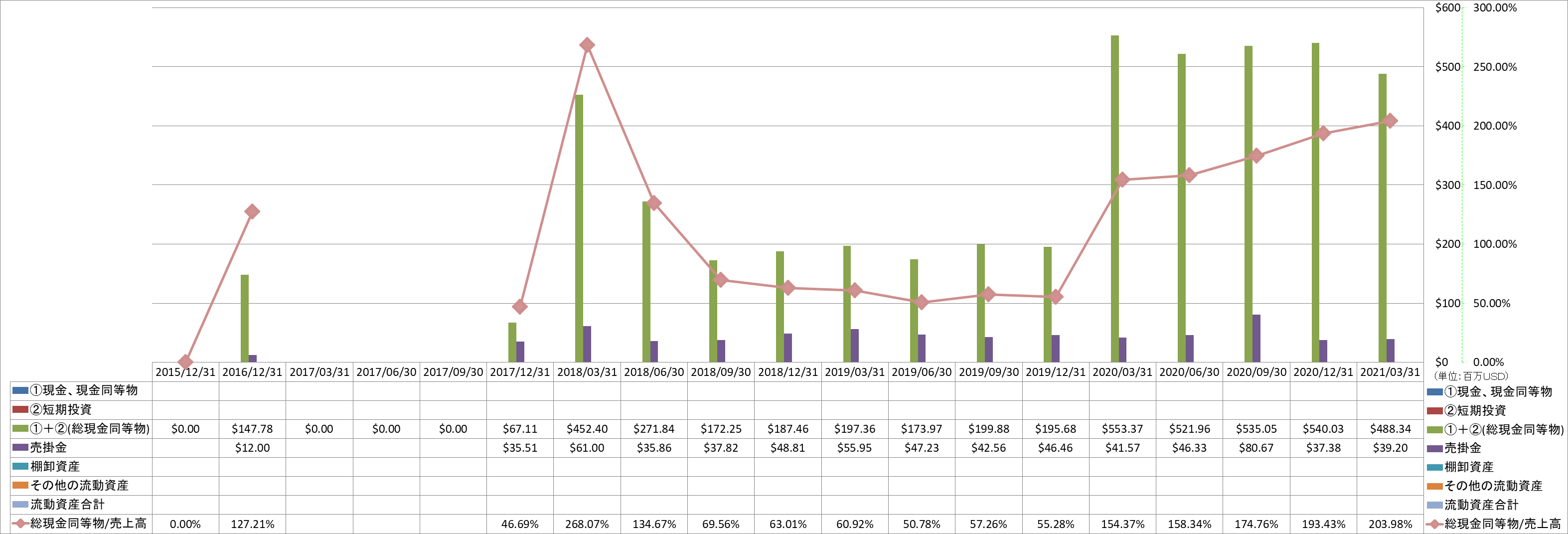Click the $80.67 売掛金 cell

1256,448
